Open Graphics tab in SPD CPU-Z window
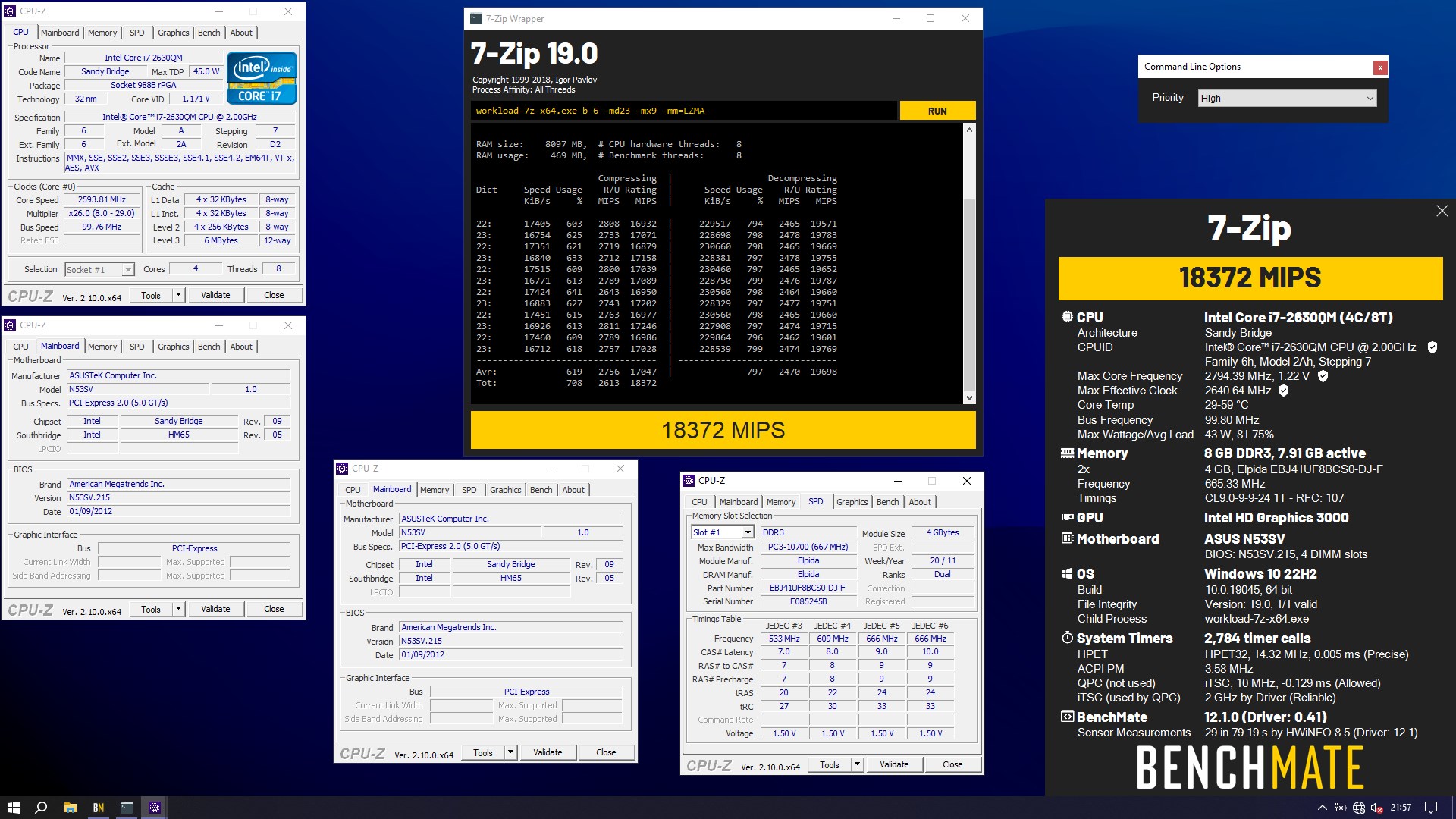The width and height of the screenshot is (1456, 819). click(852, 502)
